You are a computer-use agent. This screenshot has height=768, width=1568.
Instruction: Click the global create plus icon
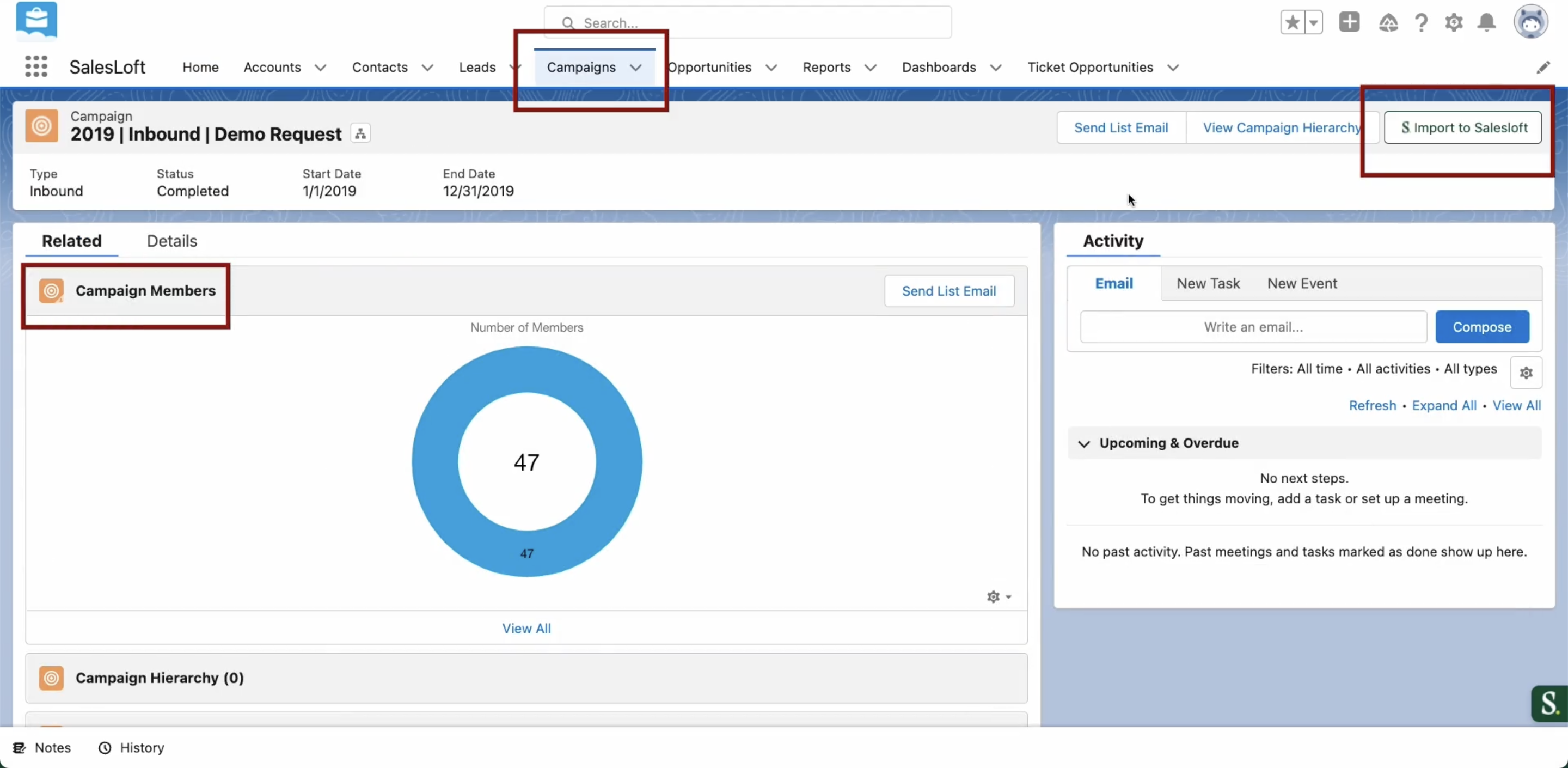[1349, 22]
